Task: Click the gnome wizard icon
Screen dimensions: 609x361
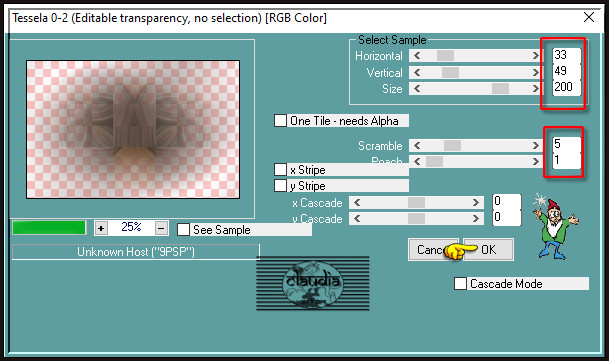Action: coord(555,227)
